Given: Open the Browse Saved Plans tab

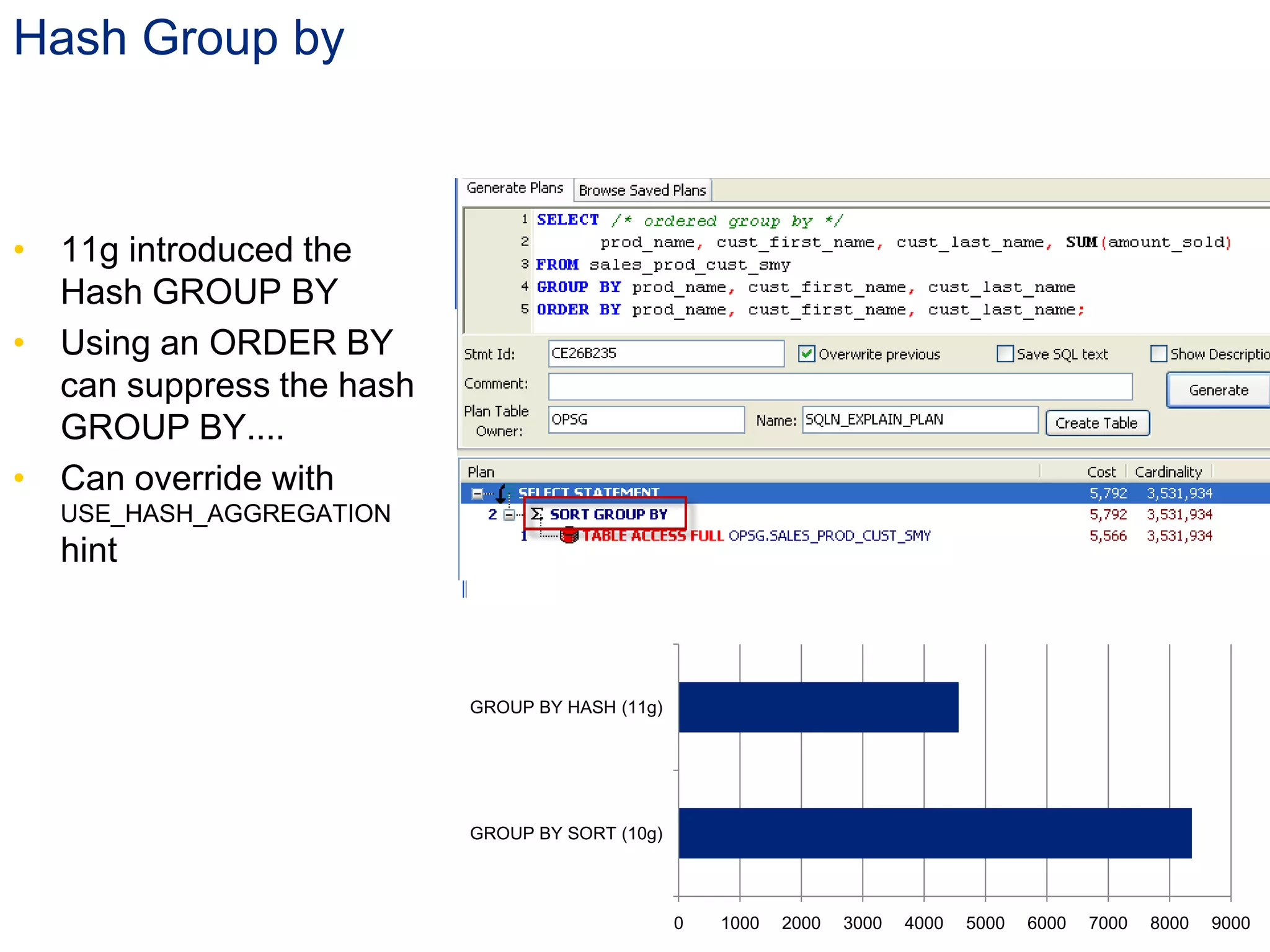Looking at the screenshot, I should (x=642, y=190).
